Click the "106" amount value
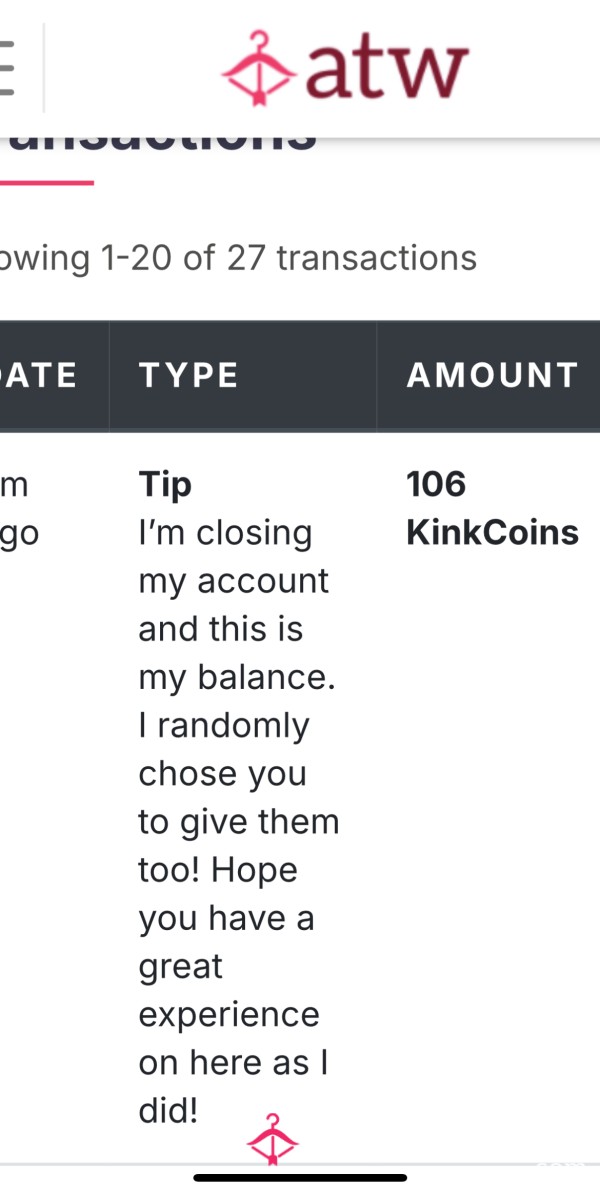Screen dimensions: 600x1194 (x=436, y=484)
